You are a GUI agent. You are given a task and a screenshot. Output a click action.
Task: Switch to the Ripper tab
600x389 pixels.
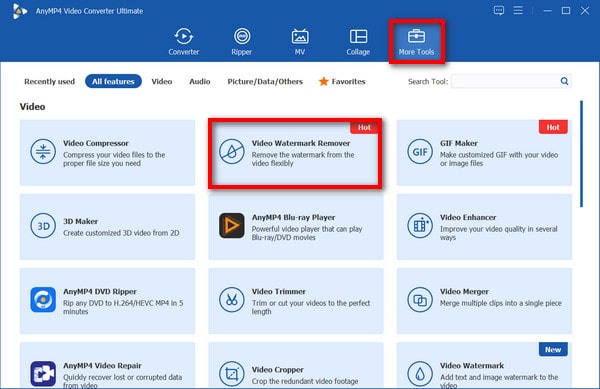[242, 42]
